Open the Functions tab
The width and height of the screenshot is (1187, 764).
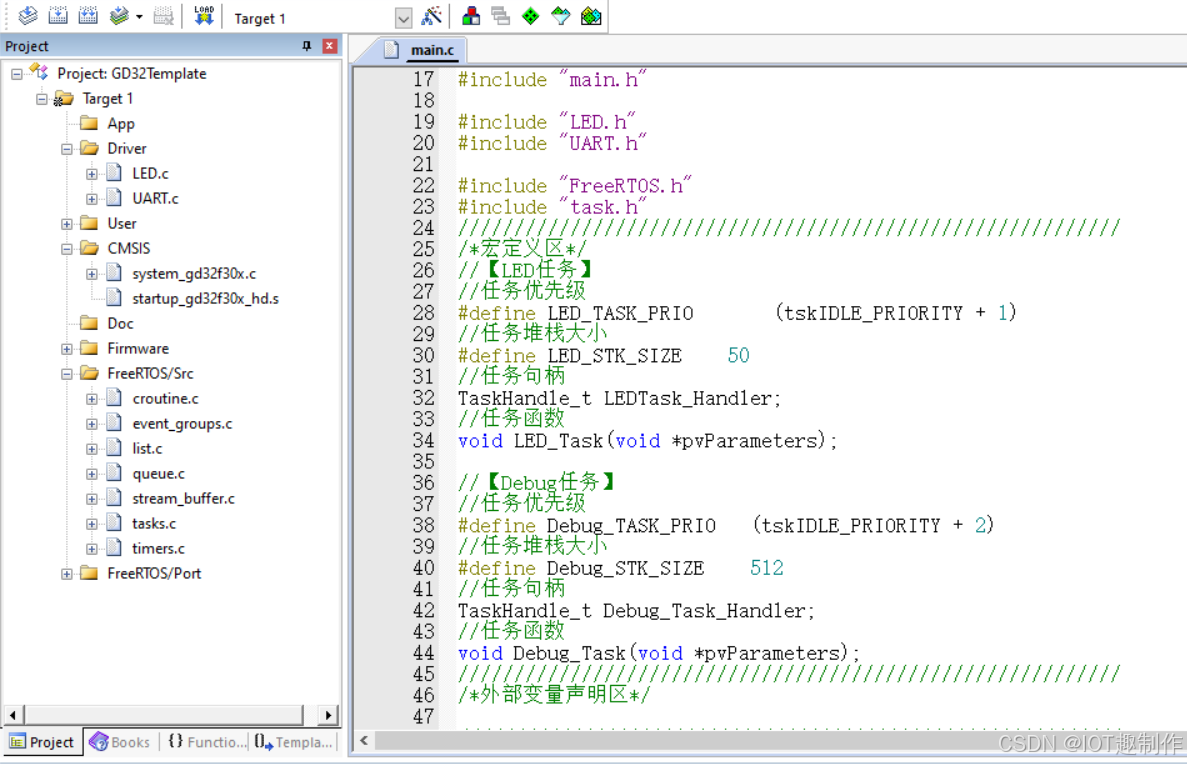[x=206, y=742]
